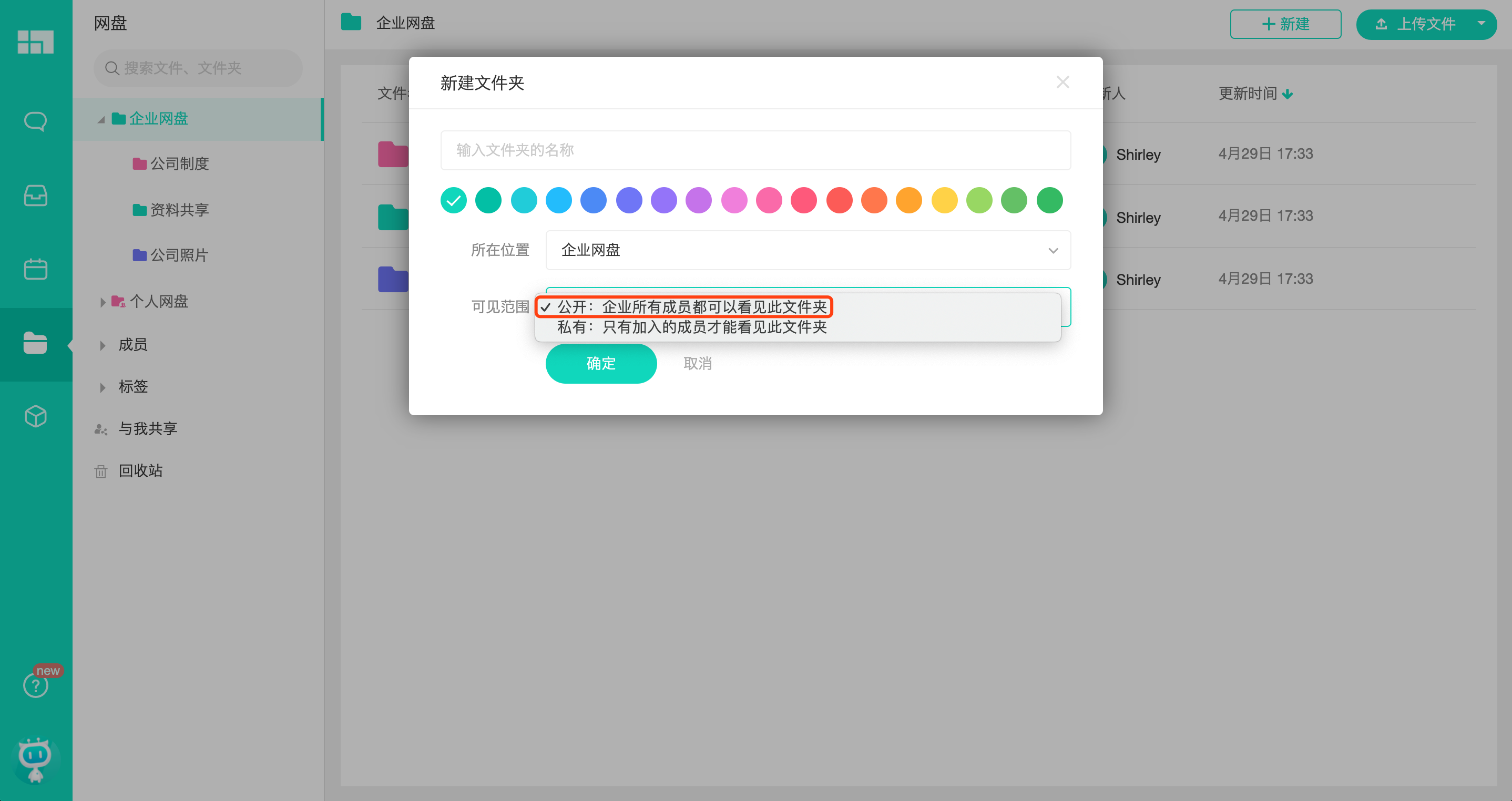
Task: Select the active network drive folder icon
Action: click(36, 344)
